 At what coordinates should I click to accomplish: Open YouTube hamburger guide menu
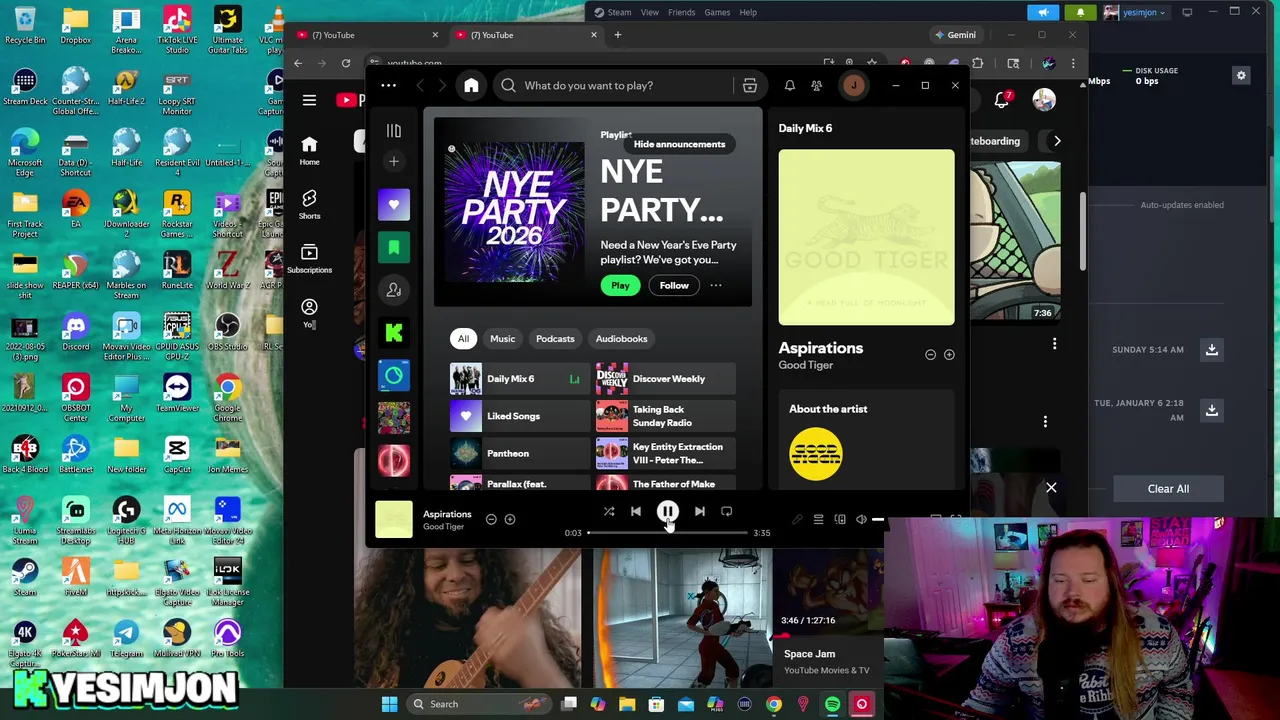pos(309,100)
